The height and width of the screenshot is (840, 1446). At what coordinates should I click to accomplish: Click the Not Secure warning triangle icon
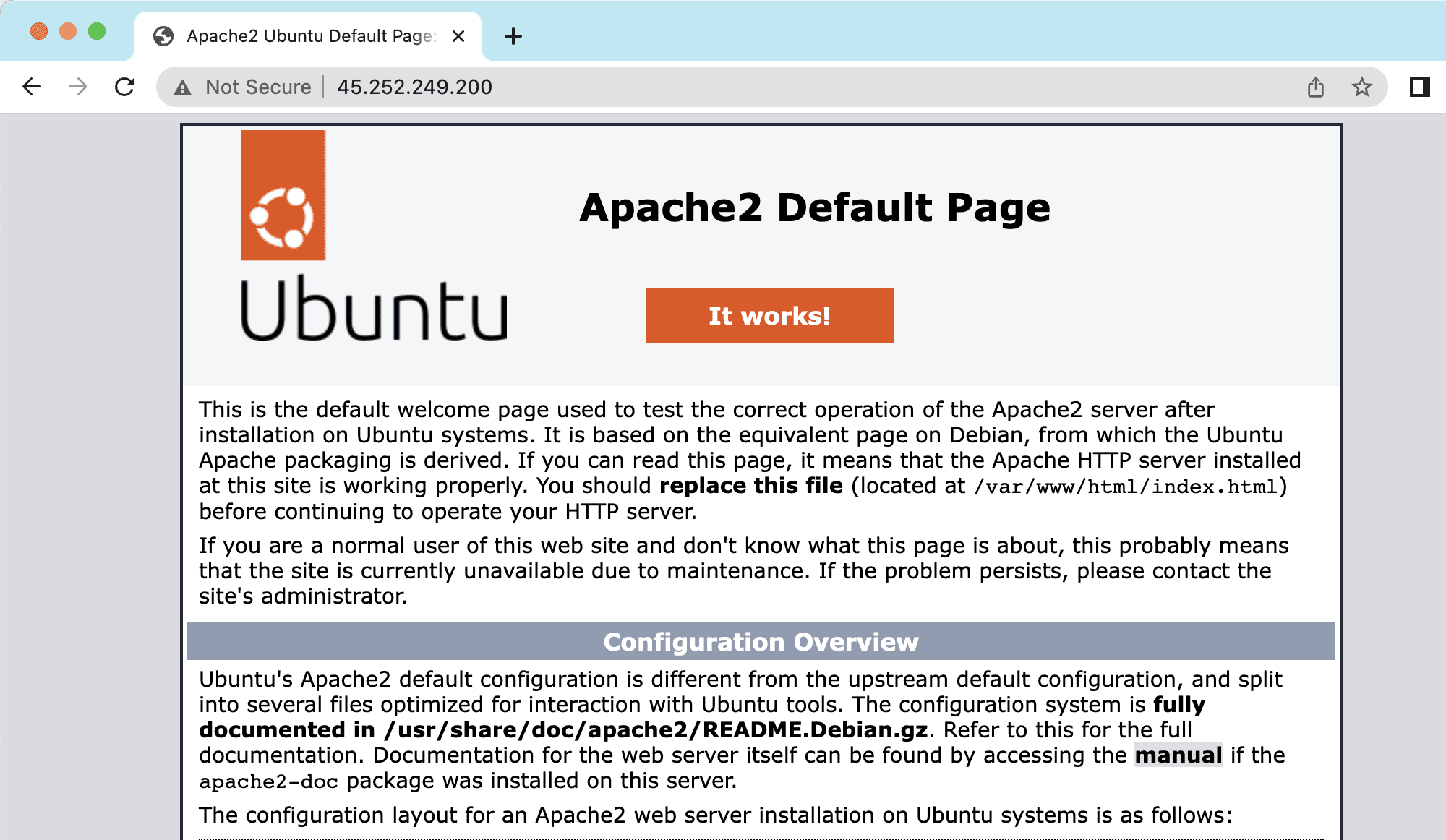pyautogui.click(x=182, y=87)
